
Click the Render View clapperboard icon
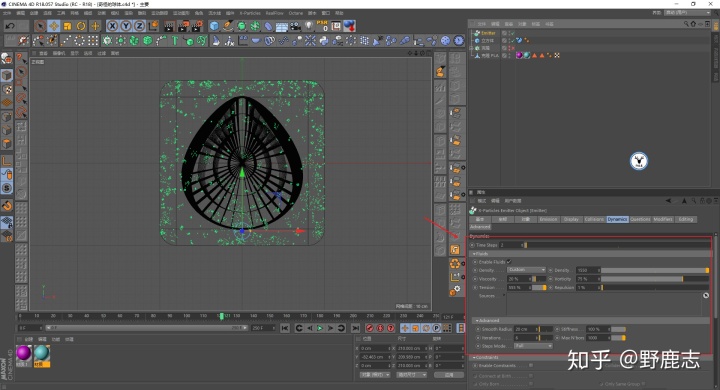click(169, 26)
